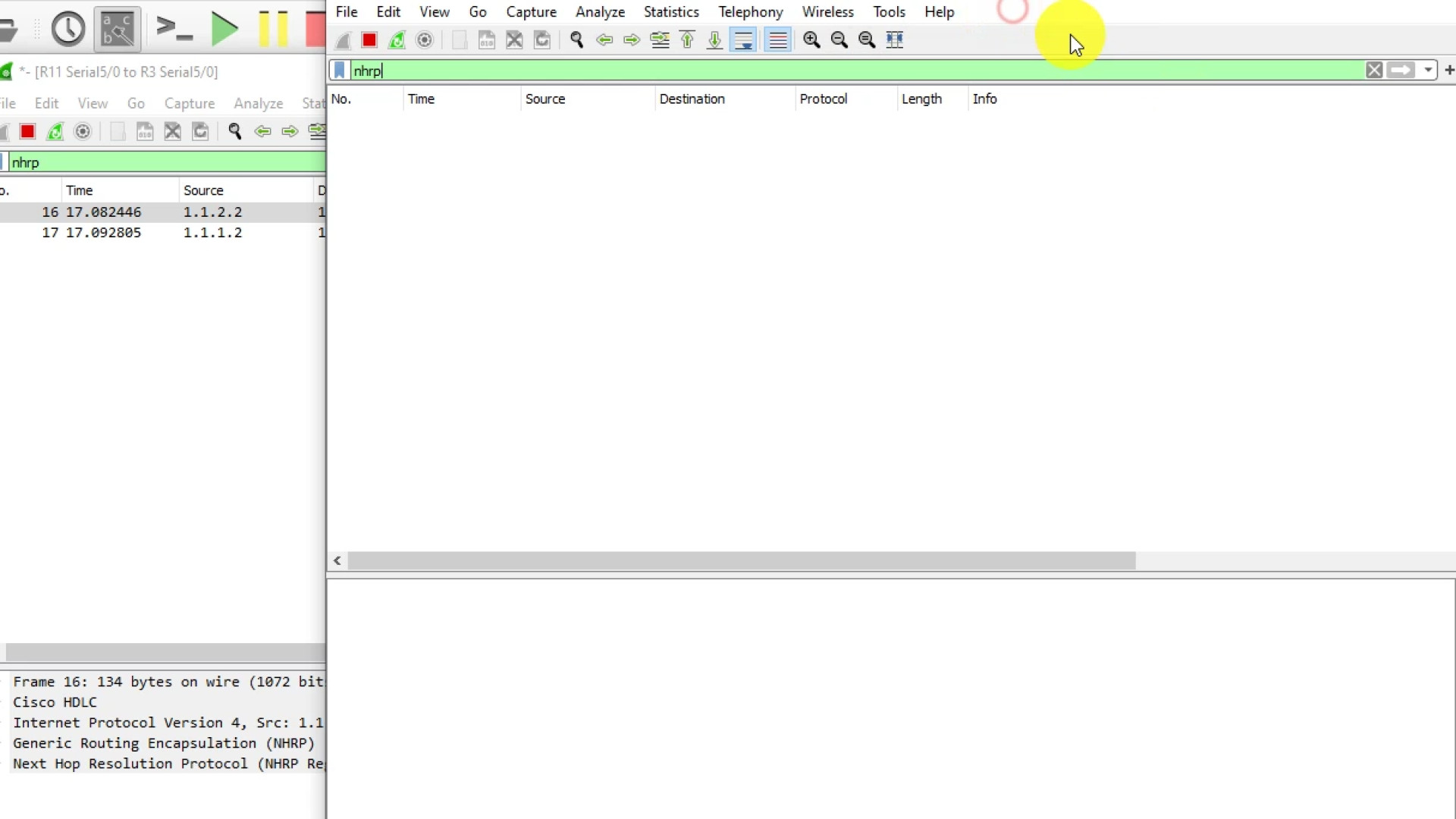This screenshot has height=819, width=1456.
Task: Toggle packet colorization rules
Action: (x=778, y=40)
